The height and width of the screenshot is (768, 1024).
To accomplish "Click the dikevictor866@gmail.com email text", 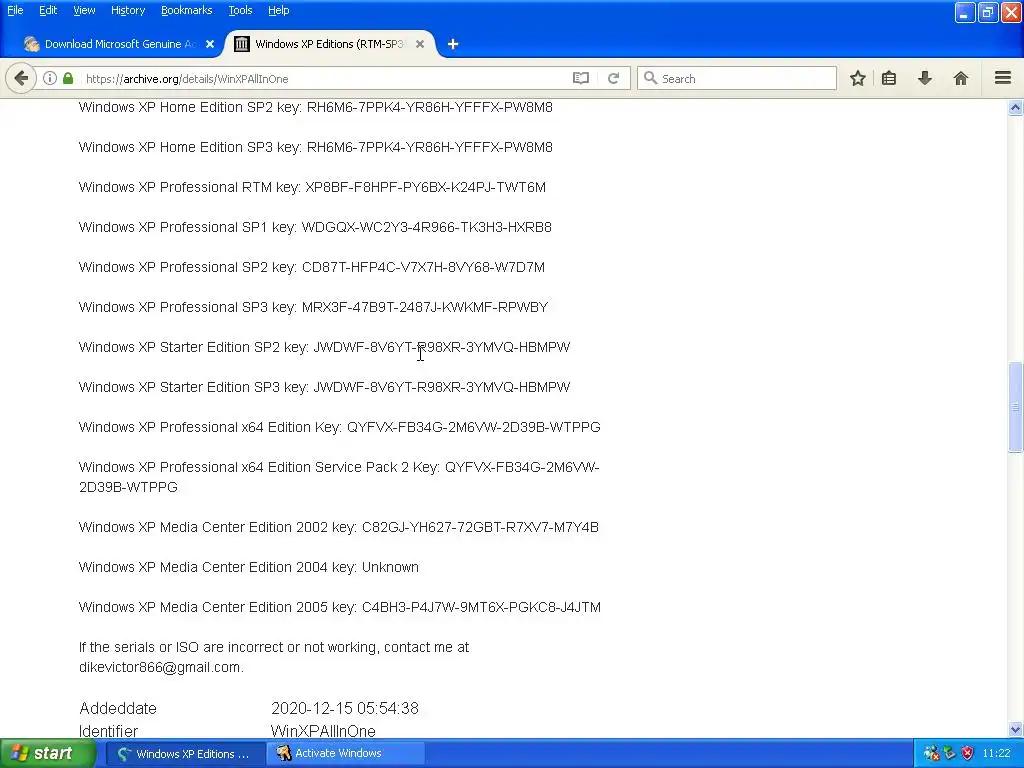I will point(159,667).
